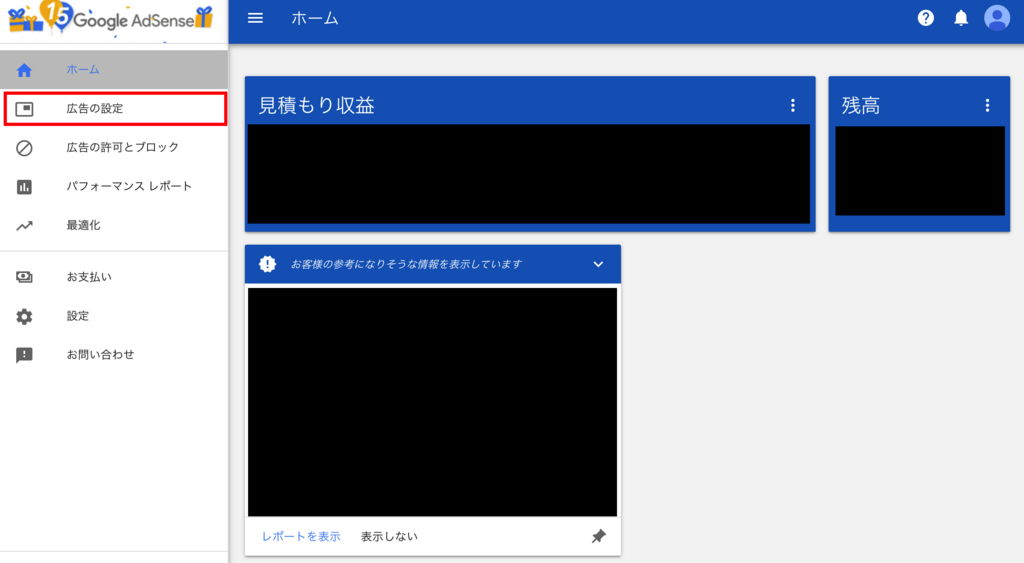Image resolution: width=1024 pixels, height=563 pixels.
Task: Click the 見積もり収益 card title
Action: click(317, 105)
